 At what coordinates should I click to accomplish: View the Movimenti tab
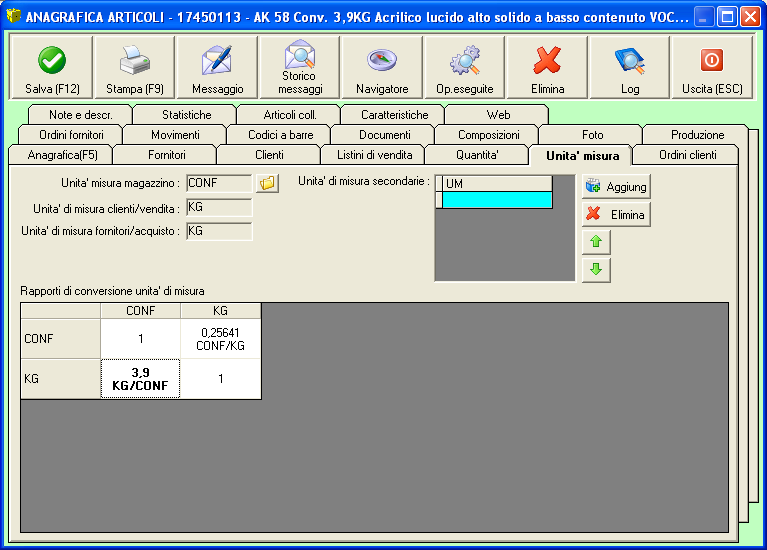tap(175, 135)
